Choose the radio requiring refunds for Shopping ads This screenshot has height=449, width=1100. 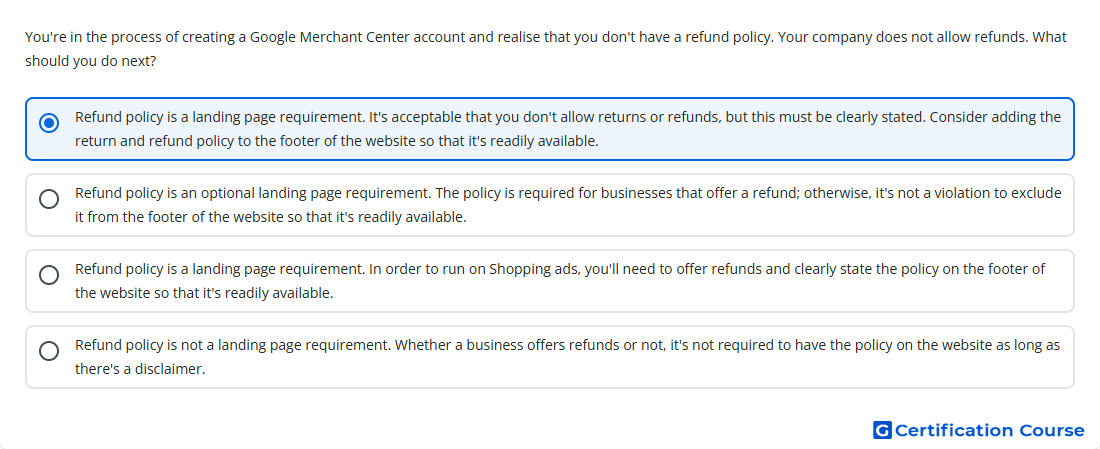click(x=49, y=275)
